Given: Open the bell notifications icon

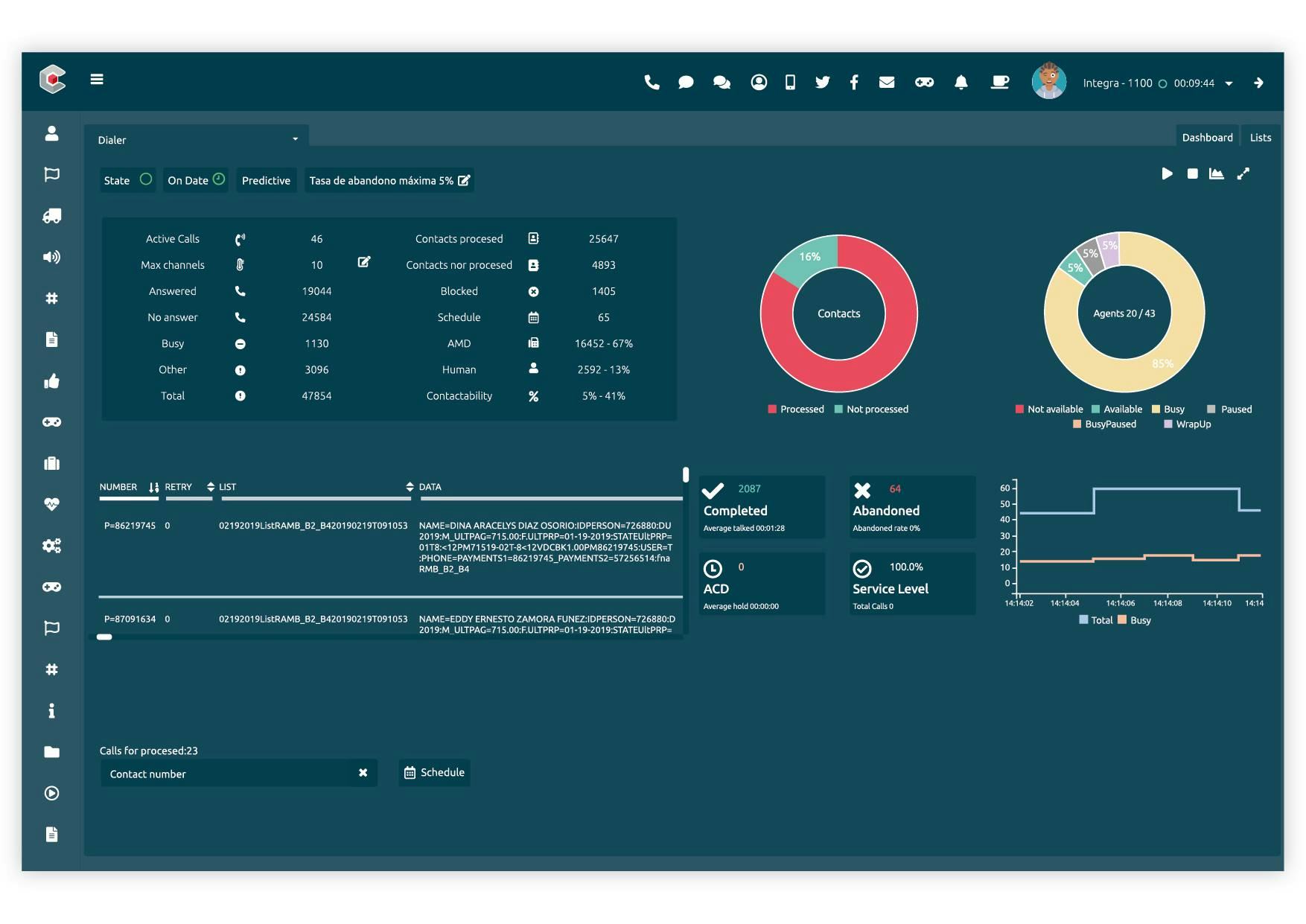Looking at the screenshot, I should pos(961,82).
